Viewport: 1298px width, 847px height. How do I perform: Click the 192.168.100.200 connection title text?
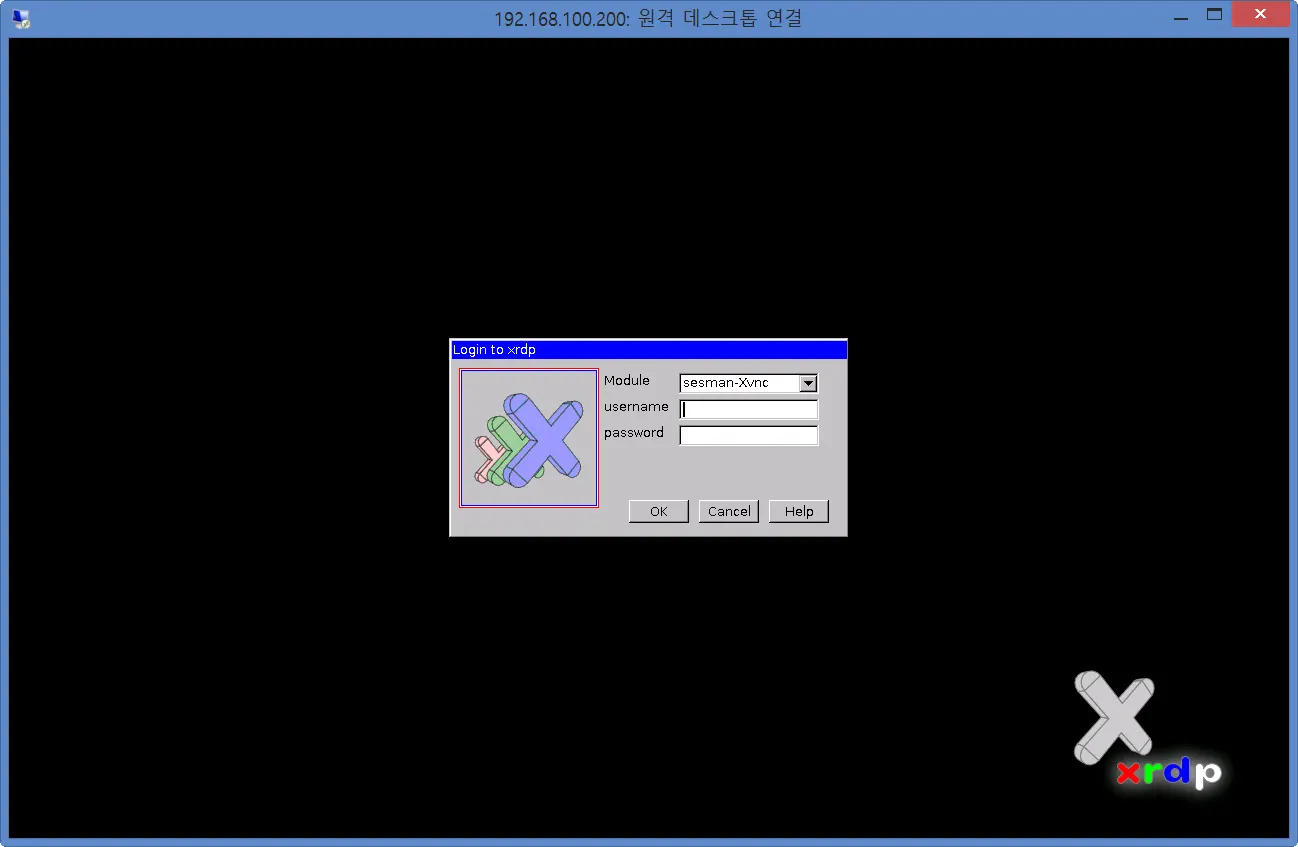648,17
